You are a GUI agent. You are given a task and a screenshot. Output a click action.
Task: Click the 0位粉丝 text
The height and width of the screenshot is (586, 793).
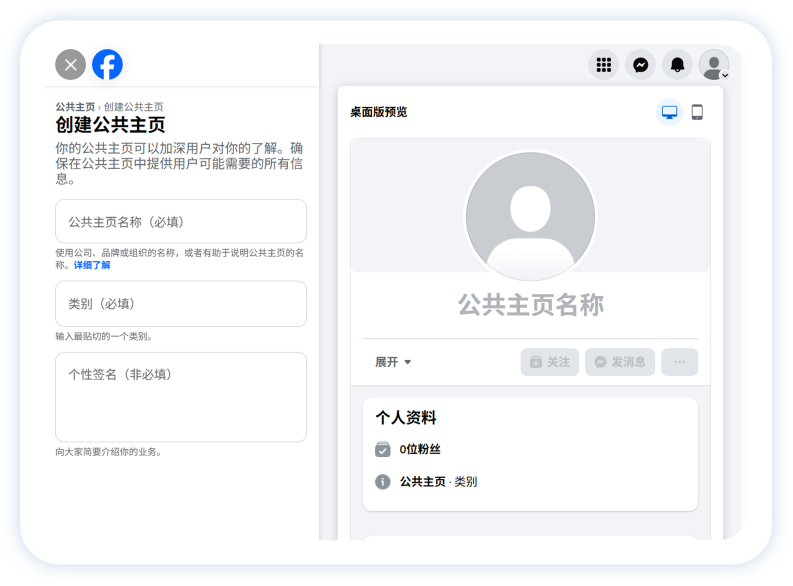coord(420,449)
